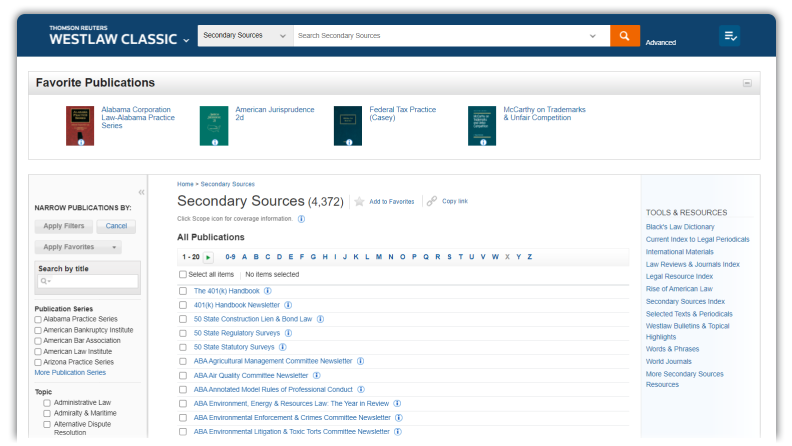Jump to publications starting with A

pos(244,257)
